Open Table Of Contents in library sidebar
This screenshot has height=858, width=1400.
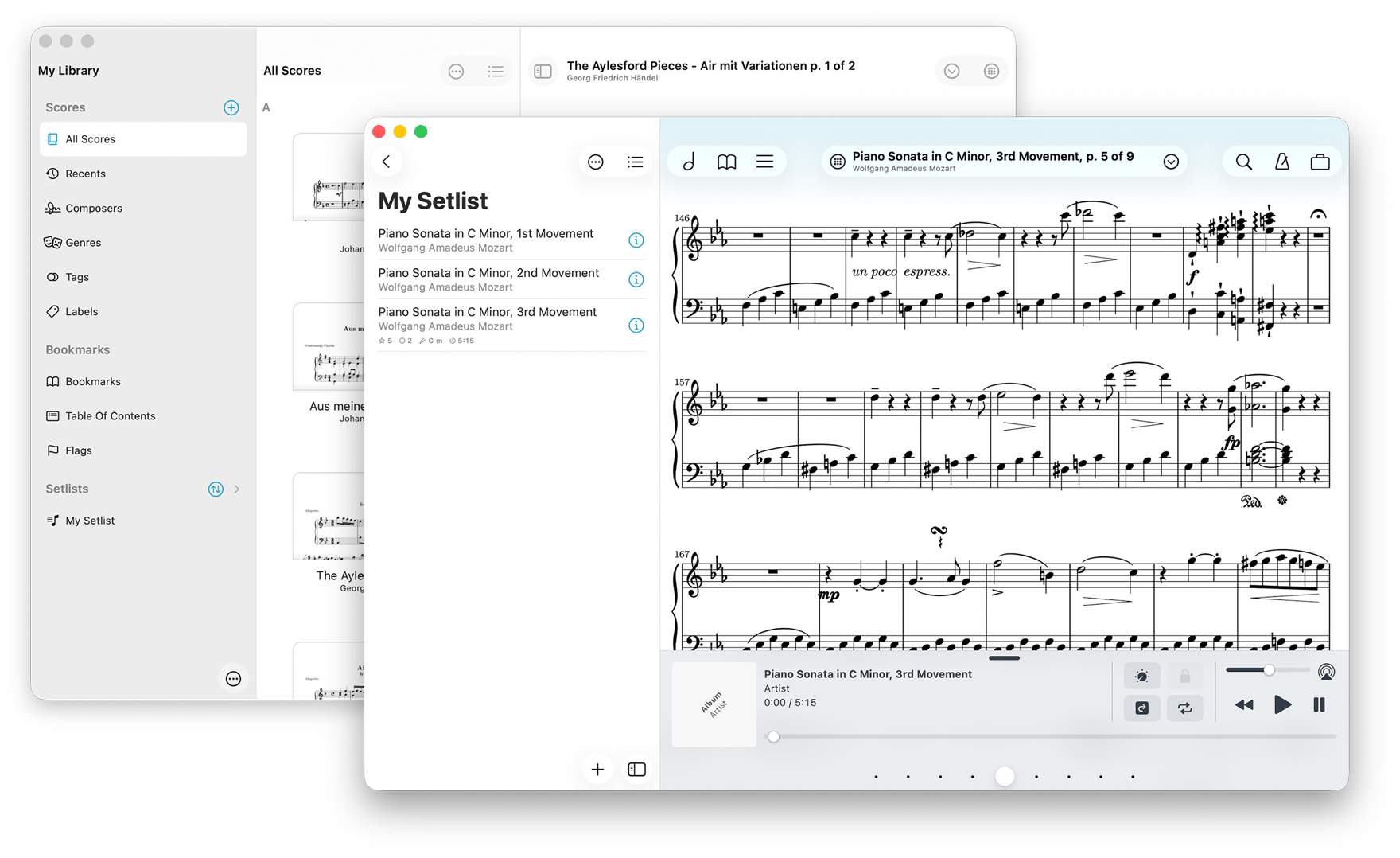click(143, 415)
